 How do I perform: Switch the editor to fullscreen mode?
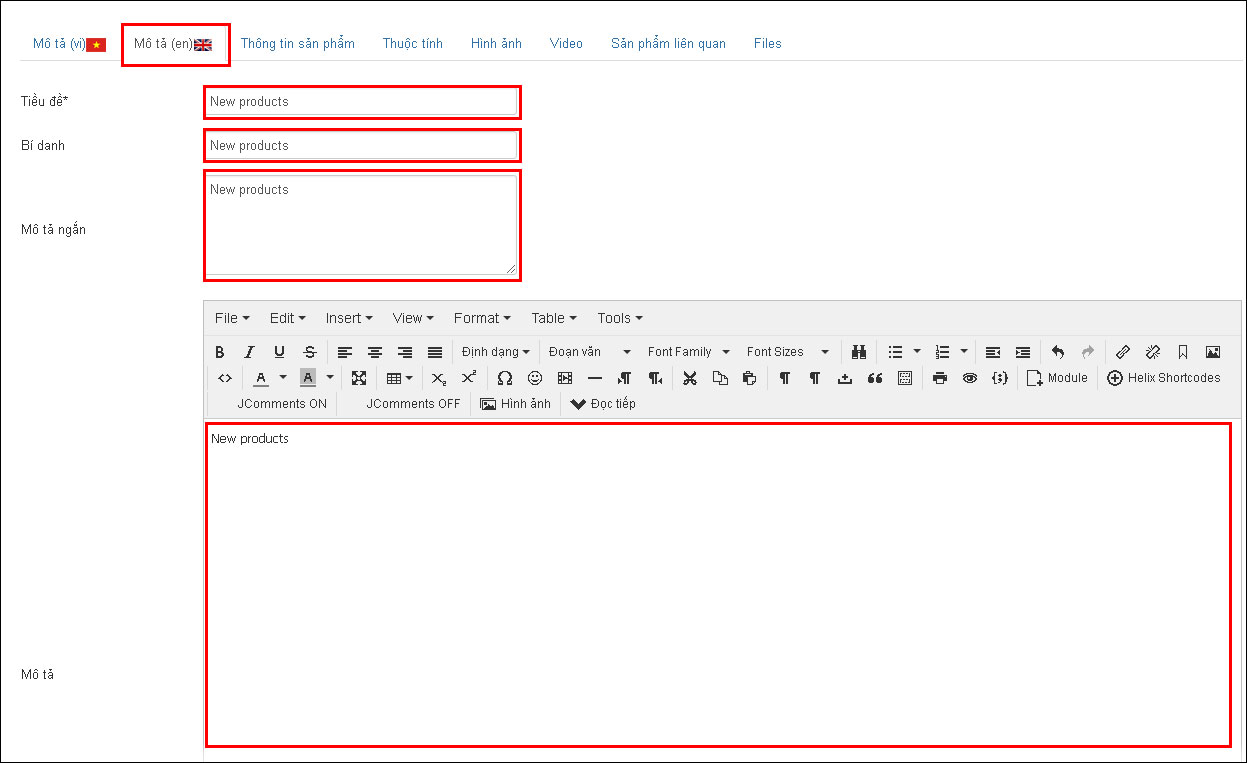(359, 378)
